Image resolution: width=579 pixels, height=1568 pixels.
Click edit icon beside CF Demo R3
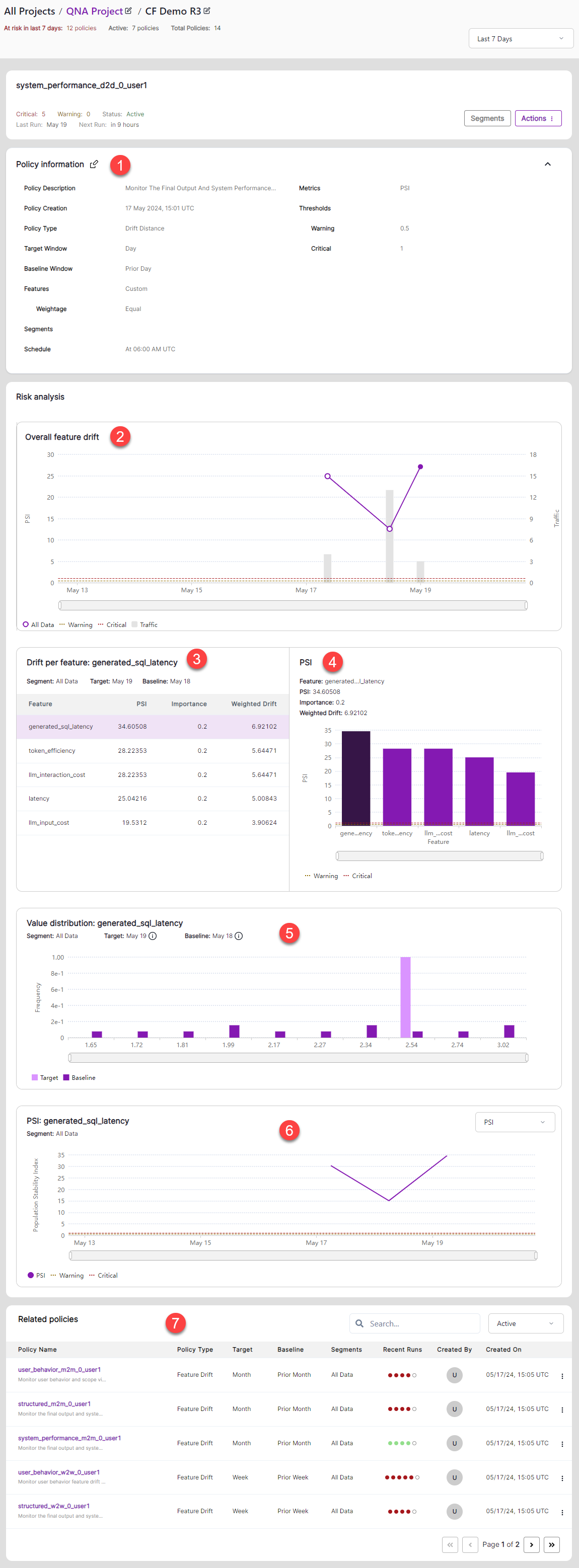[x=207, y=11]
